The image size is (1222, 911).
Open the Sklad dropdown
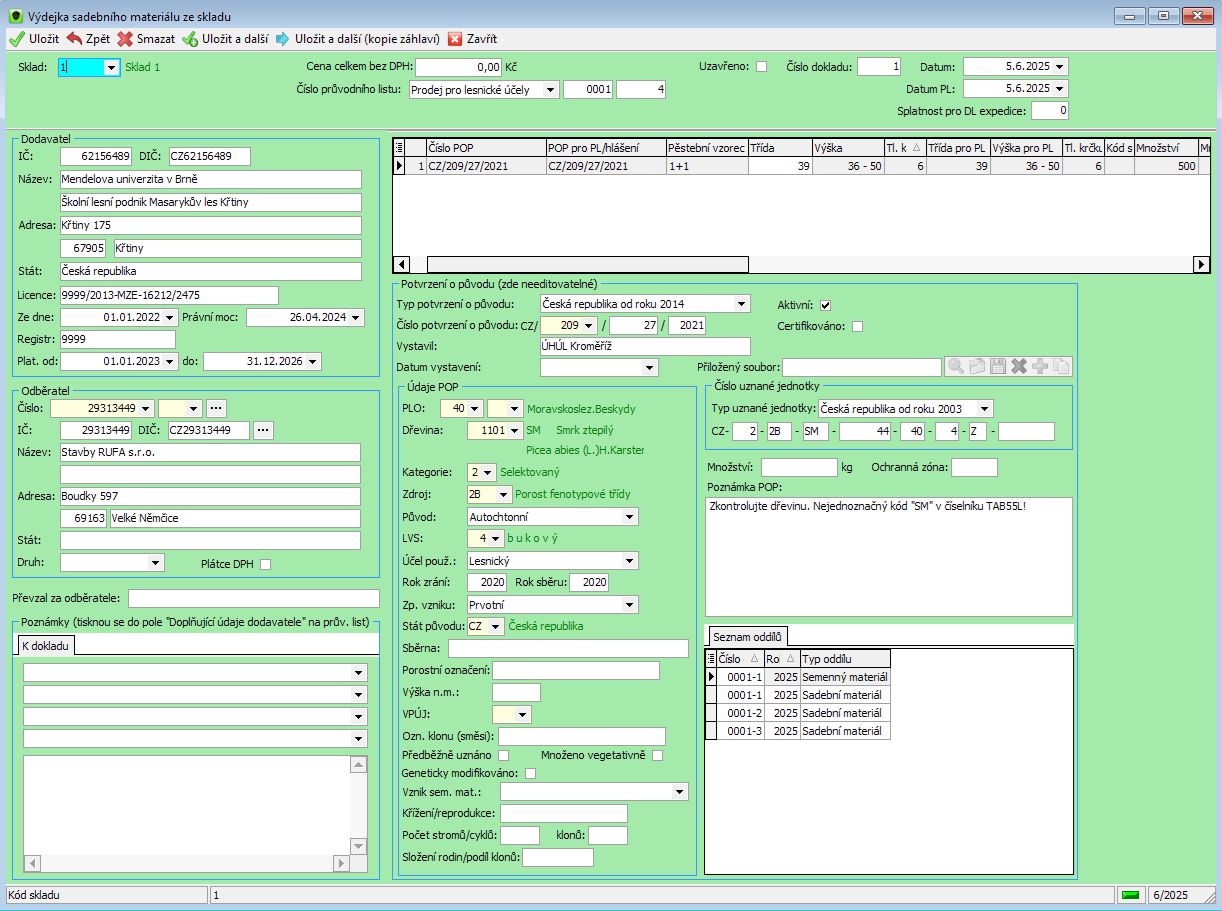point(111,67)
